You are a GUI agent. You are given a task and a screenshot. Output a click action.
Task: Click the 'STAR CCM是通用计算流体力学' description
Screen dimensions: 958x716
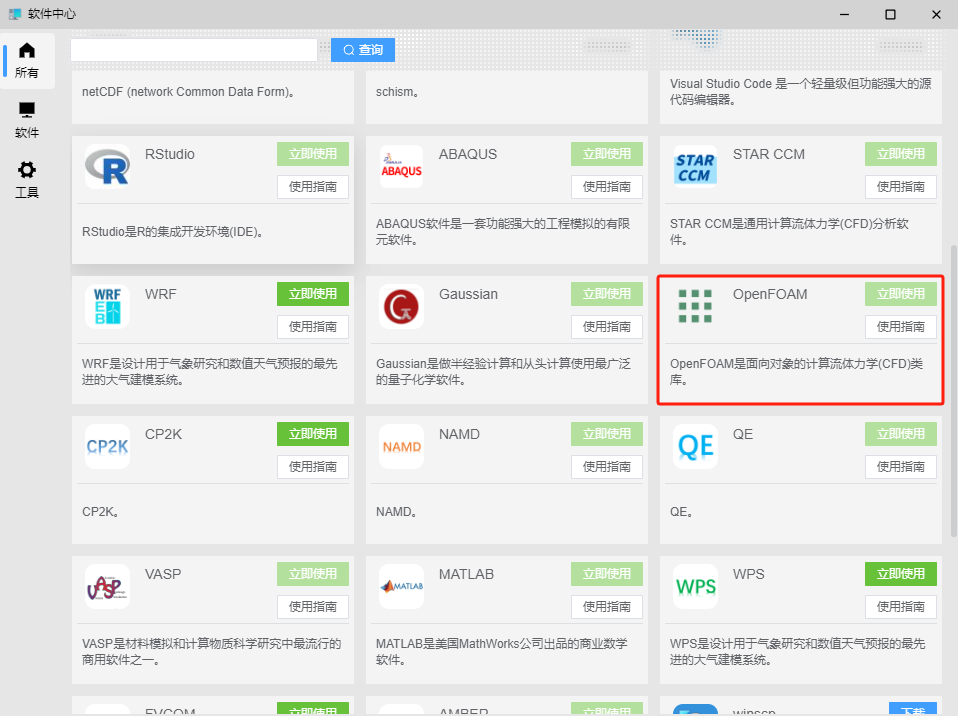point(789,232)
